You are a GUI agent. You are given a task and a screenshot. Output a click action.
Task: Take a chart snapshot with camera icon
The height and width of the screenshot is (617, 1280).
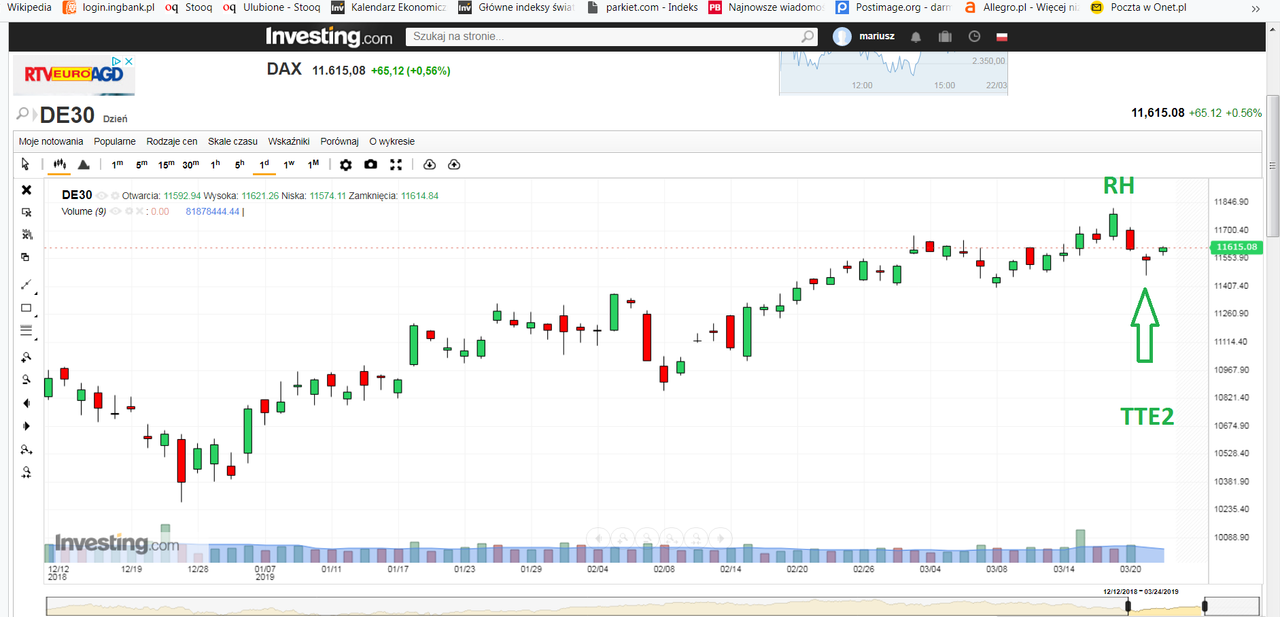point(371,164)
